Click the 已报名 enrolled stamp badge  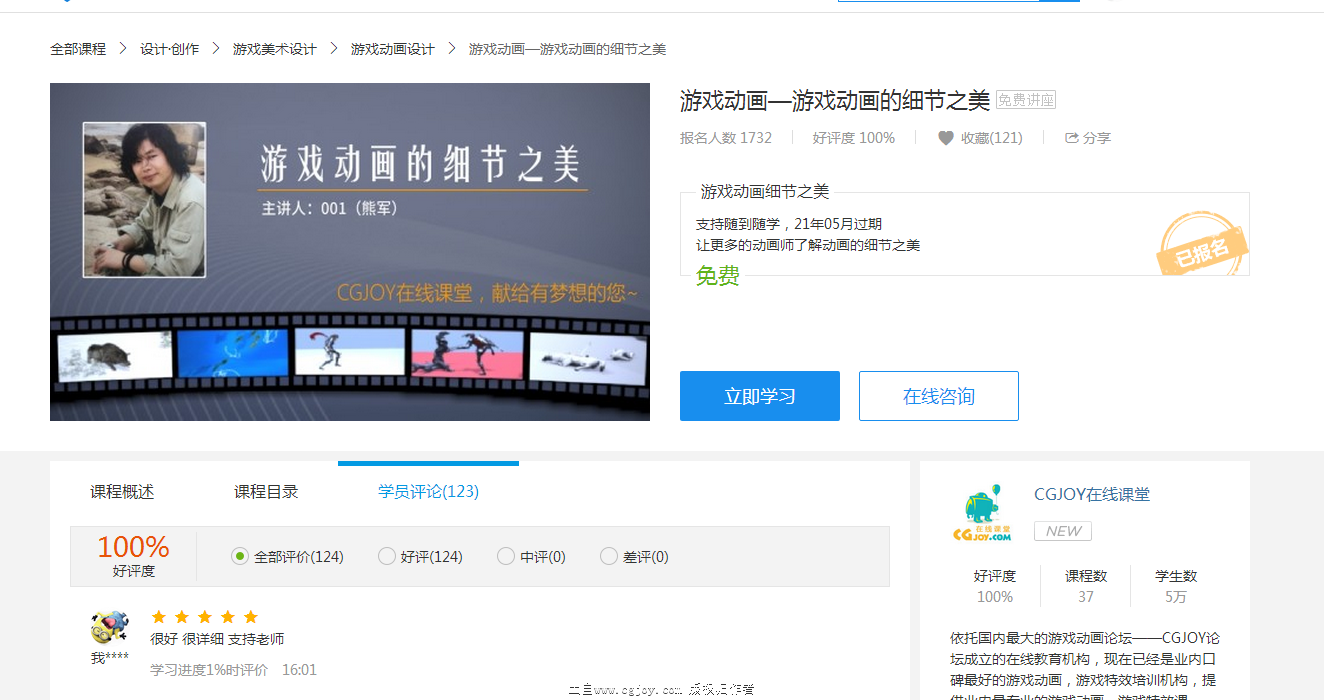1202,248
